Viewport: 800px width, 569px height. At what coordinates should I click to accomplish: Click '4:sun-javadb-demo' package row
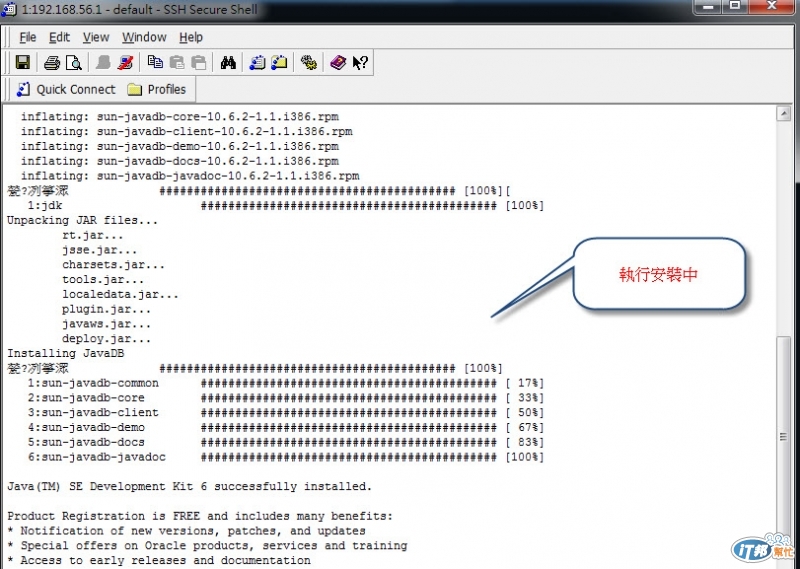coord(286,427)
